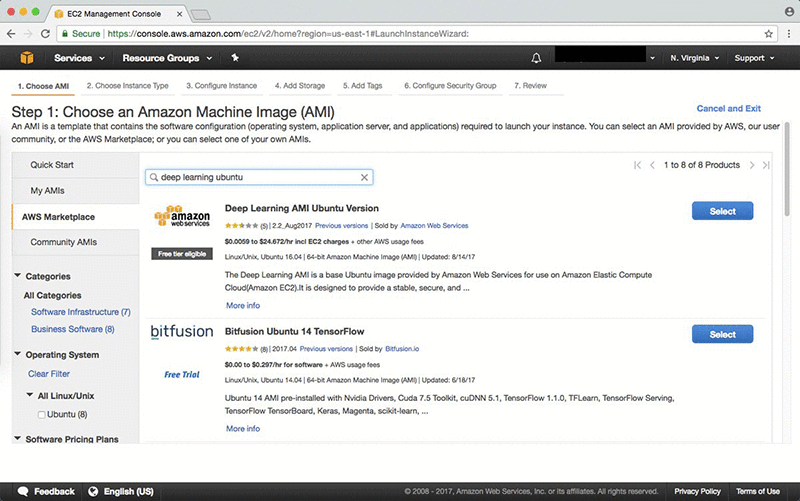Open the account name dropdown arrow

652,58
